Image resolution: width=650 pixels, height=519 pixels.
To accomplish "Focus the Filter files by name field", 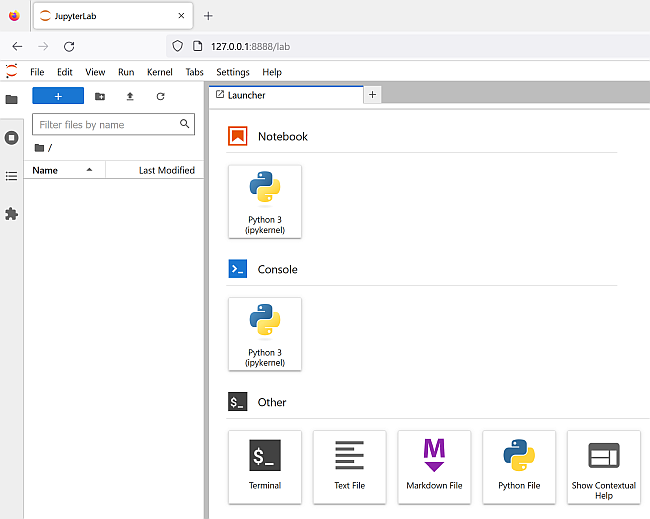I will pyautogui.click(x=113, y=124).
